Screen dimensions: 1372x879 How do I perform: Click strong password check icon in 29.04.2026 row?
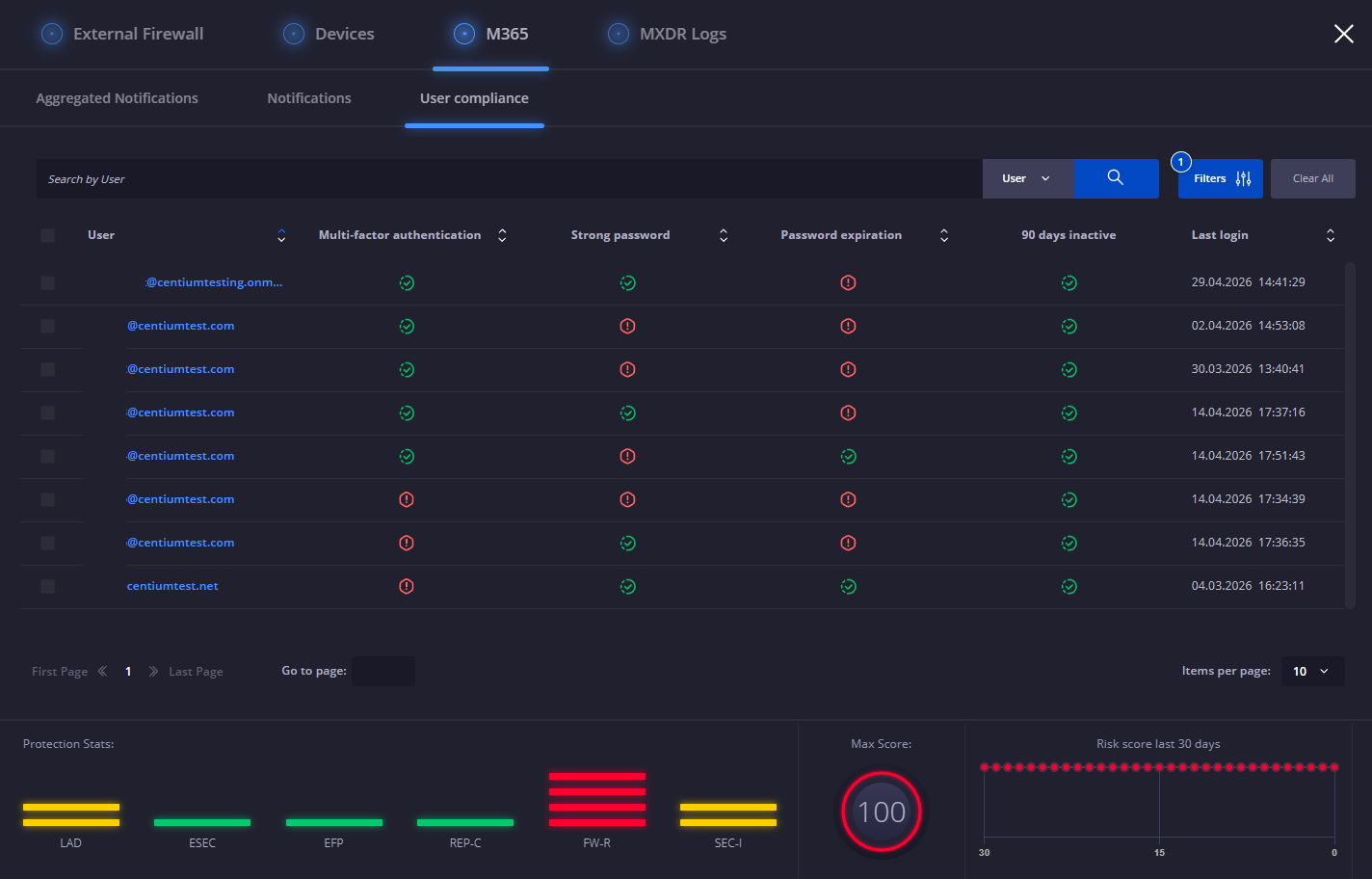[x=627, y=282]
